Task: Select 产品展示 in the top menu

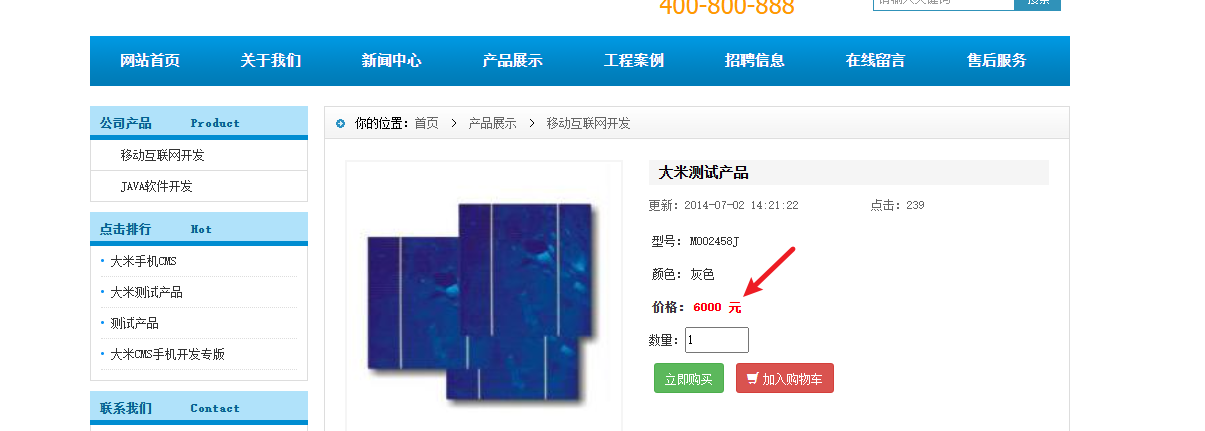Action: click(513, 61)
